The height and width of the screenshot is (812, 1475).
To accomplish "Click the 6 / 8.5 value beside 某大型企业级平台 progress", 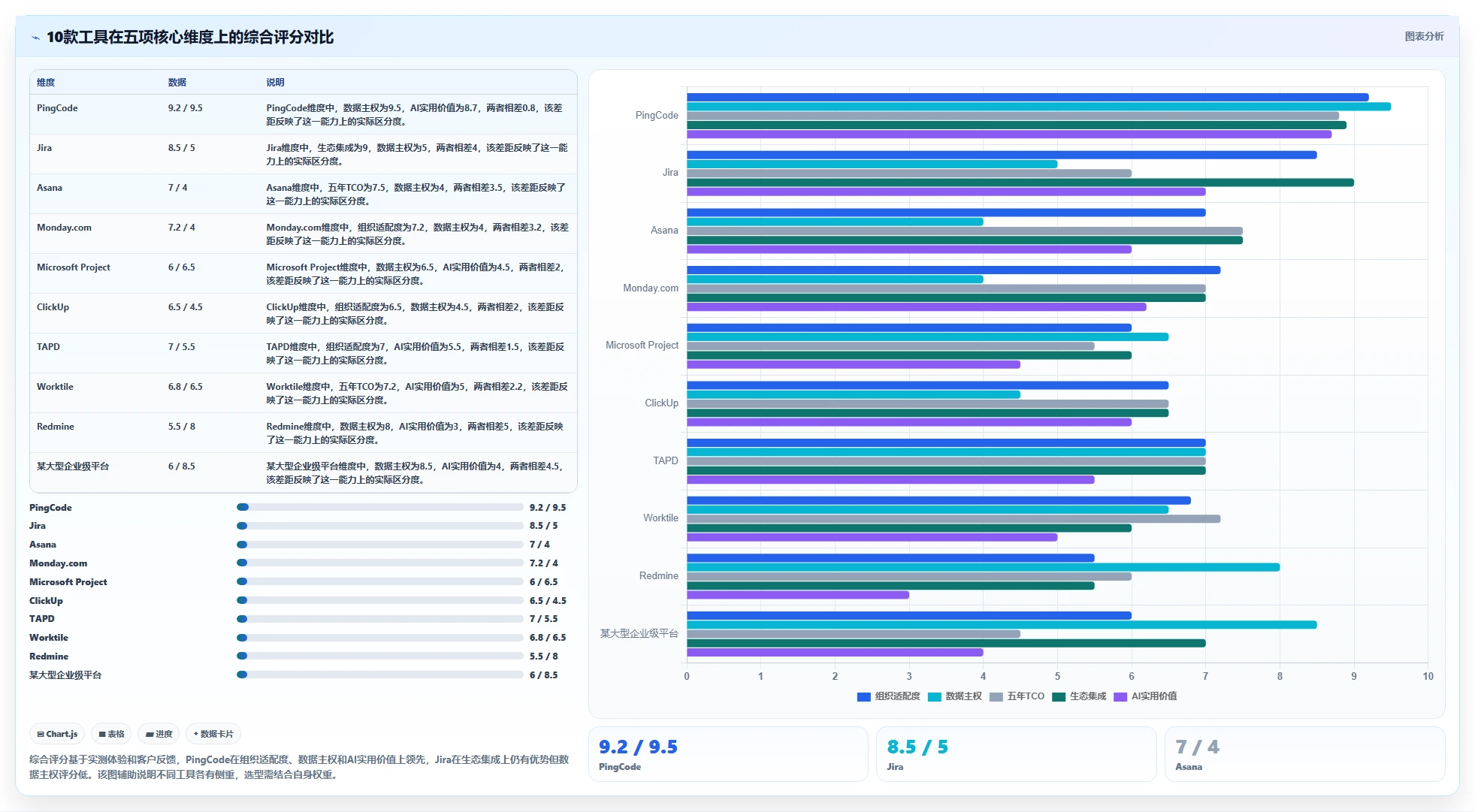I will tap(544, 675).
